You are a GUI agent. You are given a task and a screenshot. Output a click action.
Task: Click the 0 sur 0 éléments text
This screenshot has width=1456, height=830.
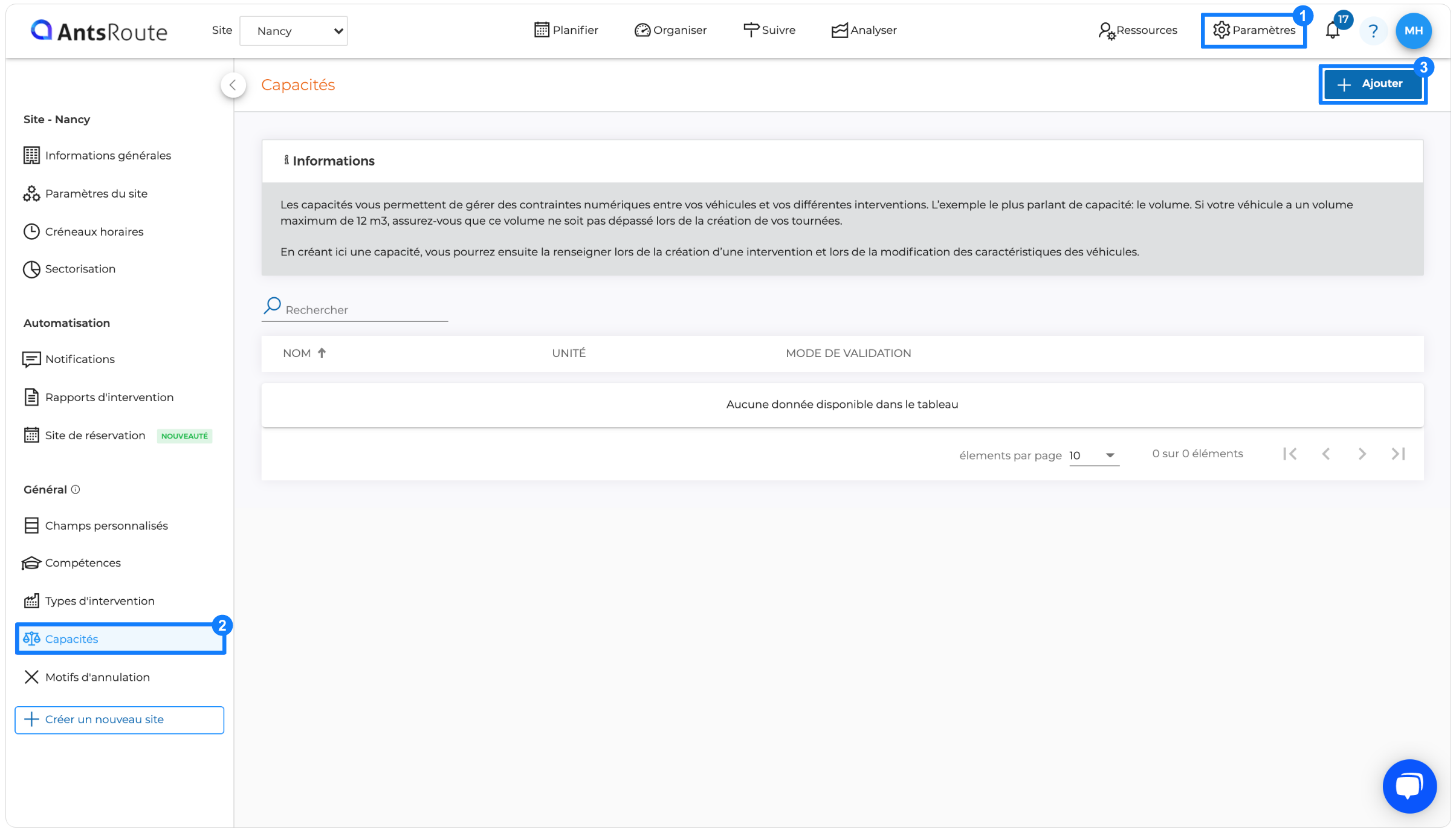[x=1197, y=454]
